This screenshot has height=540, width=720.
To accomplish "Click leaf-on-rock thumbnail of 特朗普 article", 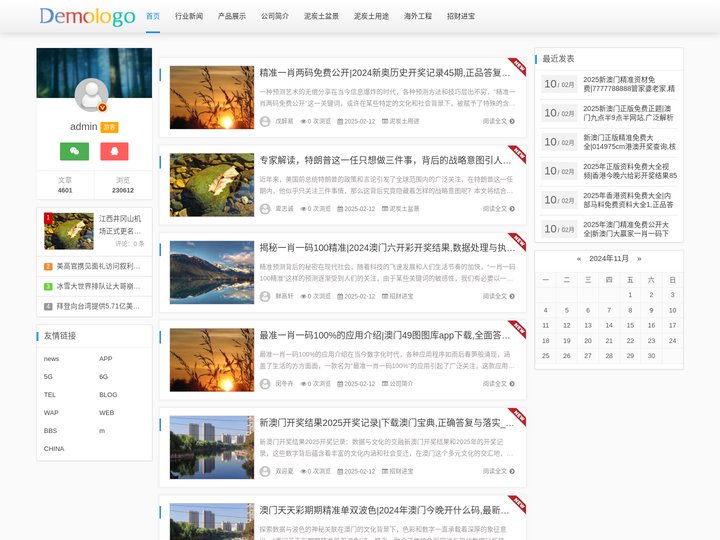I will [212, 185].
